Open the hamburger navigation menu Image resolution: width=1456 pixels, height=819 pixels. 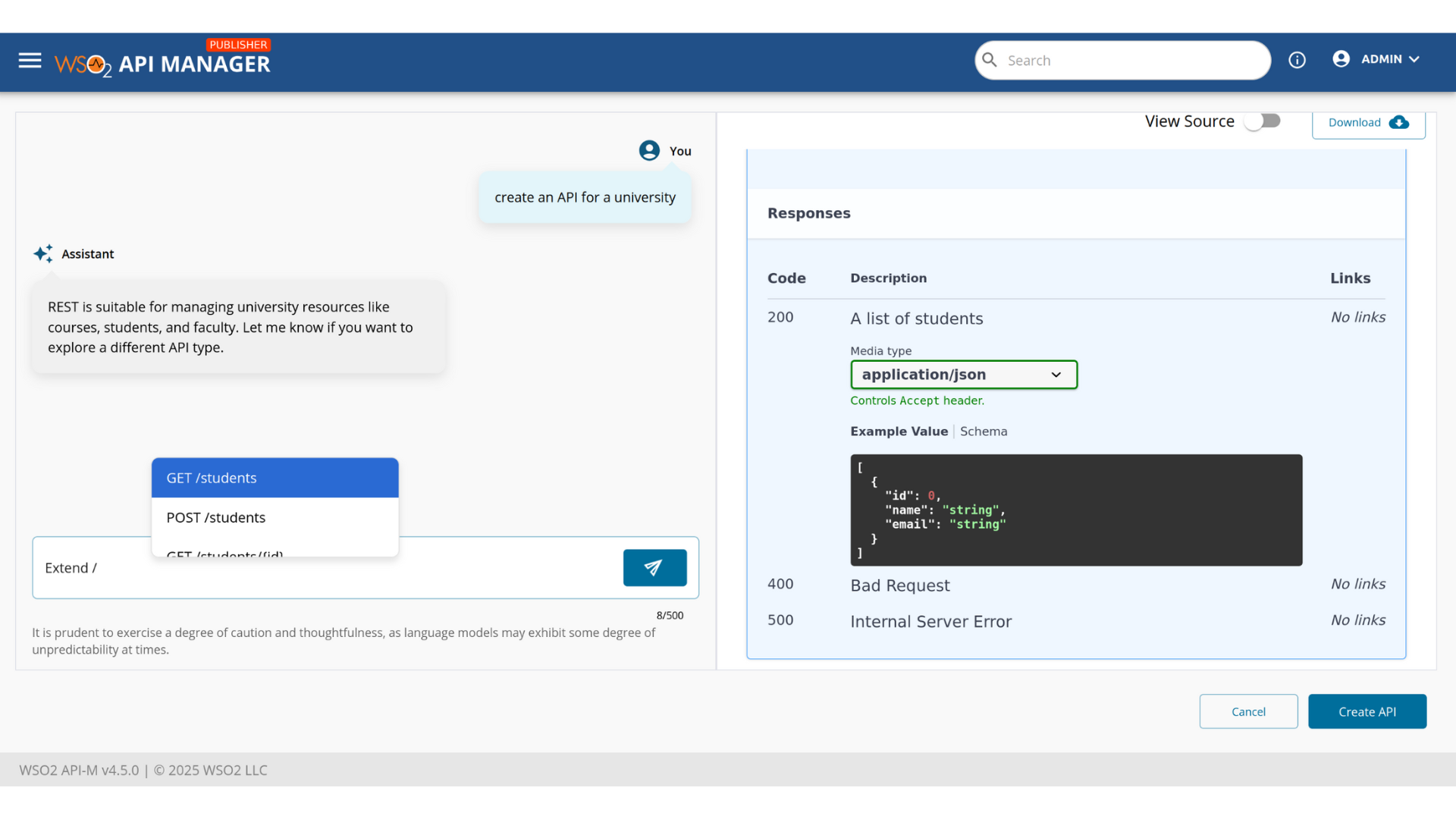(x=30, y=60)
